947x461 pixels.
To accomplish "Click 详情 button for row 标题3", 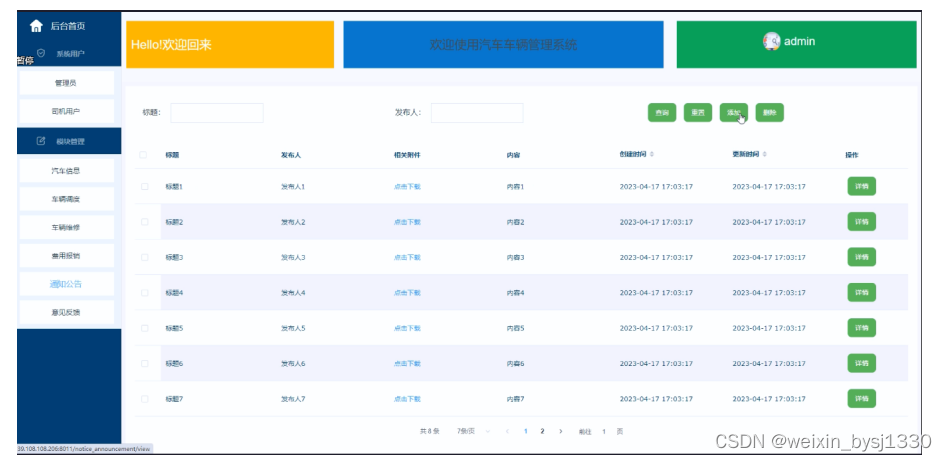I will 861,257.
